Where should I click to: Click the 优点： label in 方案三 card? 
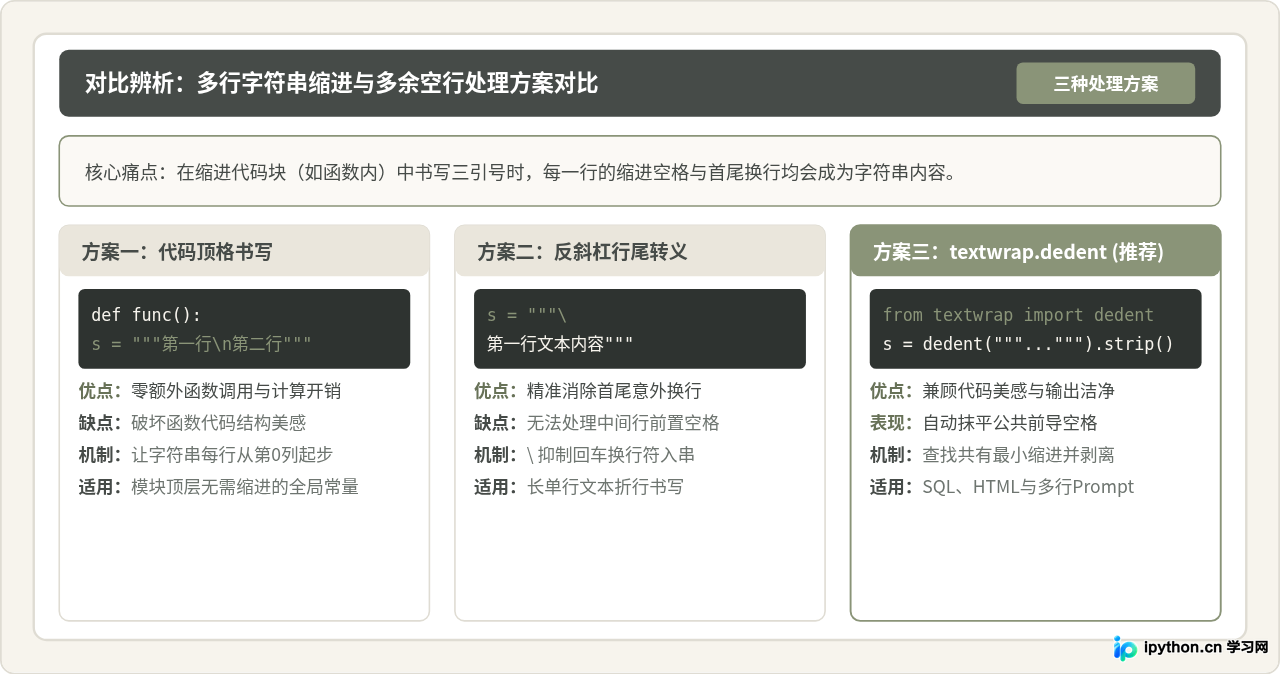(892, 391)
